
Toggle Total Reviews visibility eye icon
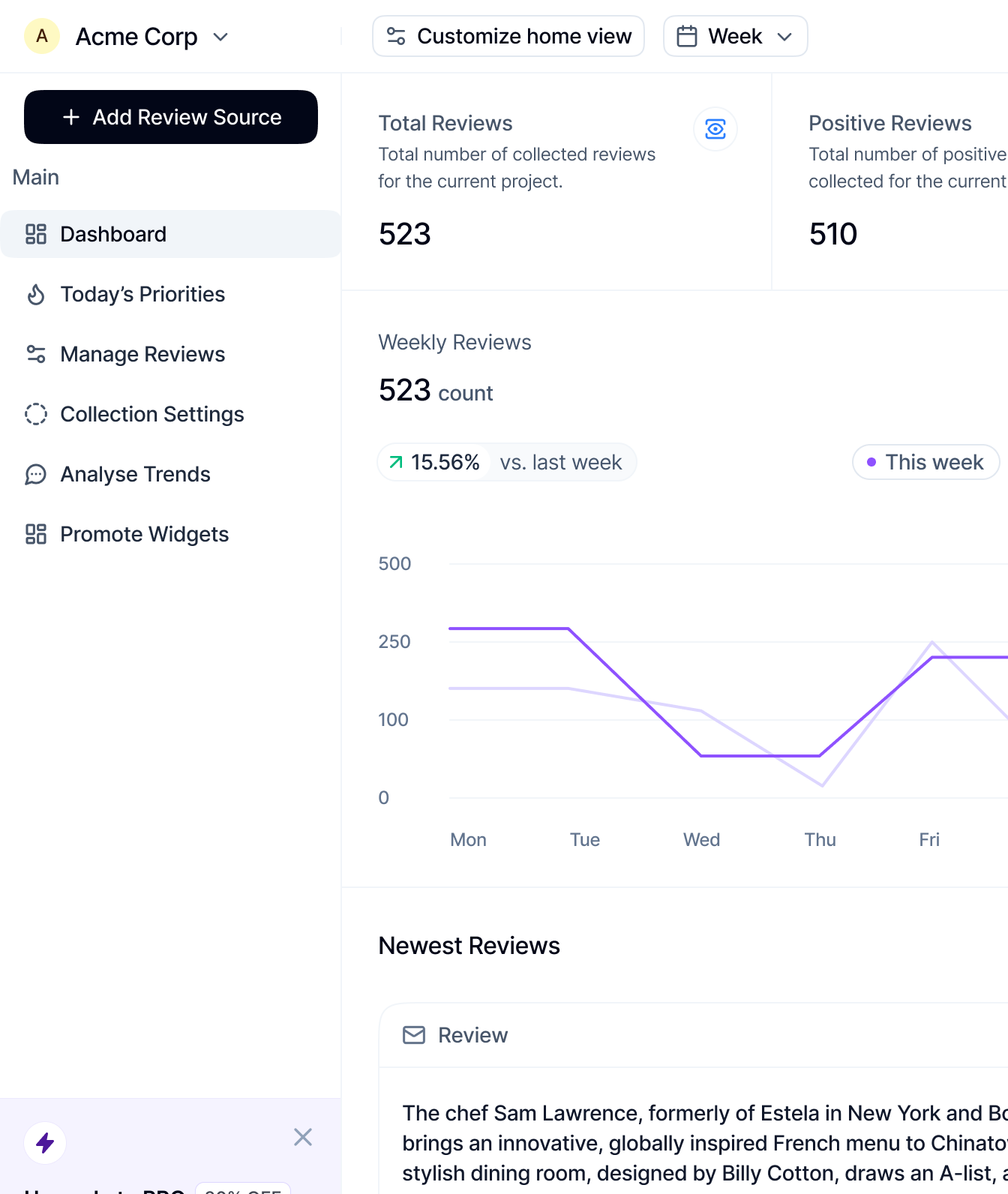tap(715, 129)
